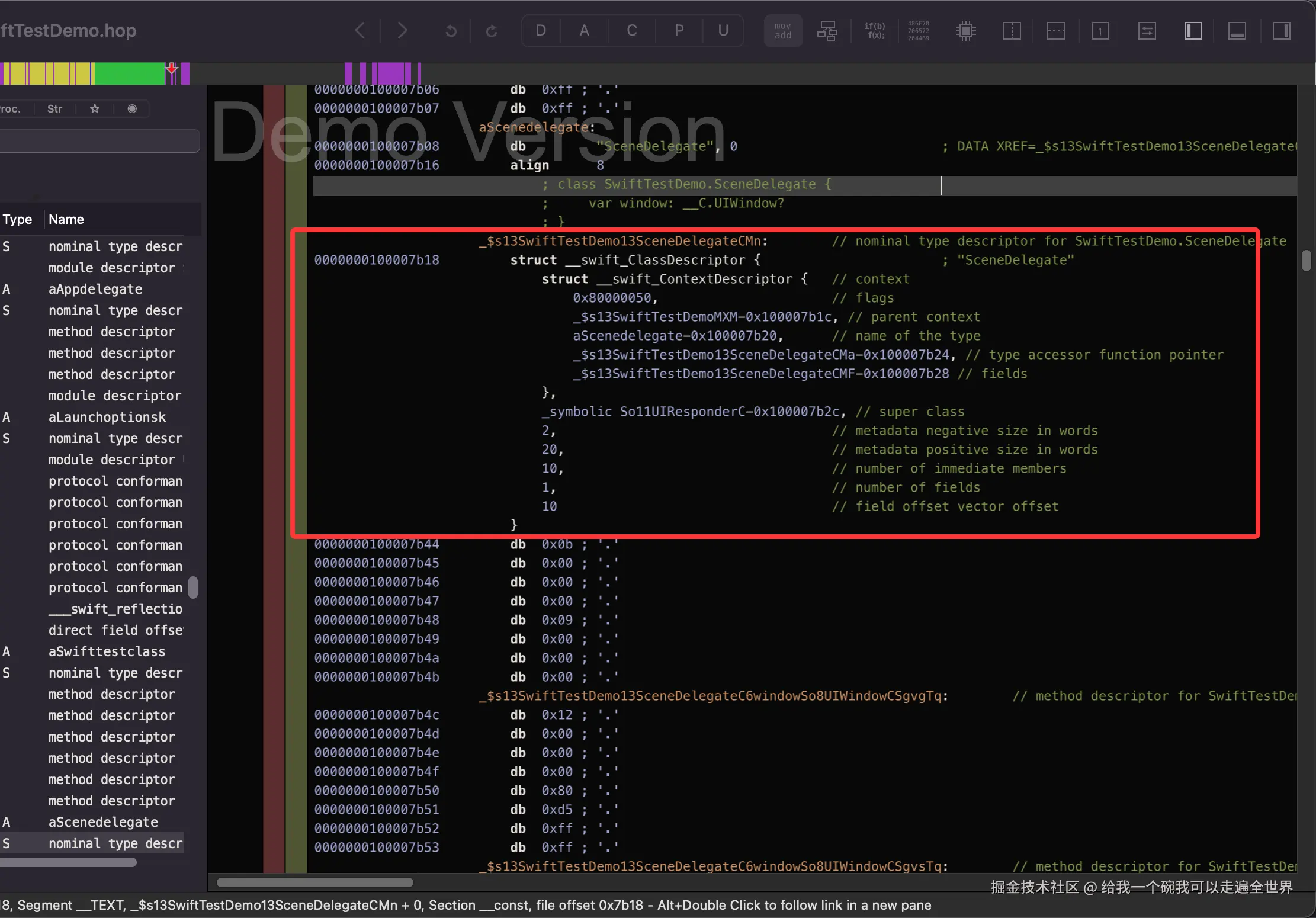Switch to hexadecimal view mode
This screenshot has height=918, width=1316.
pyautogui.click(x=918, y=30)
